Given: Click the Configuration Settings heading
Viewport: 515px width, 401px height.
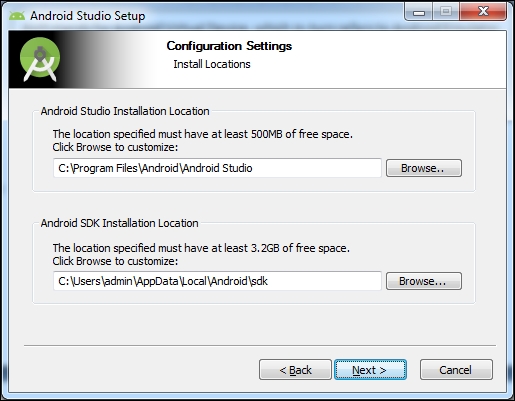Looking at the screenshot, I should click(229, 46).
